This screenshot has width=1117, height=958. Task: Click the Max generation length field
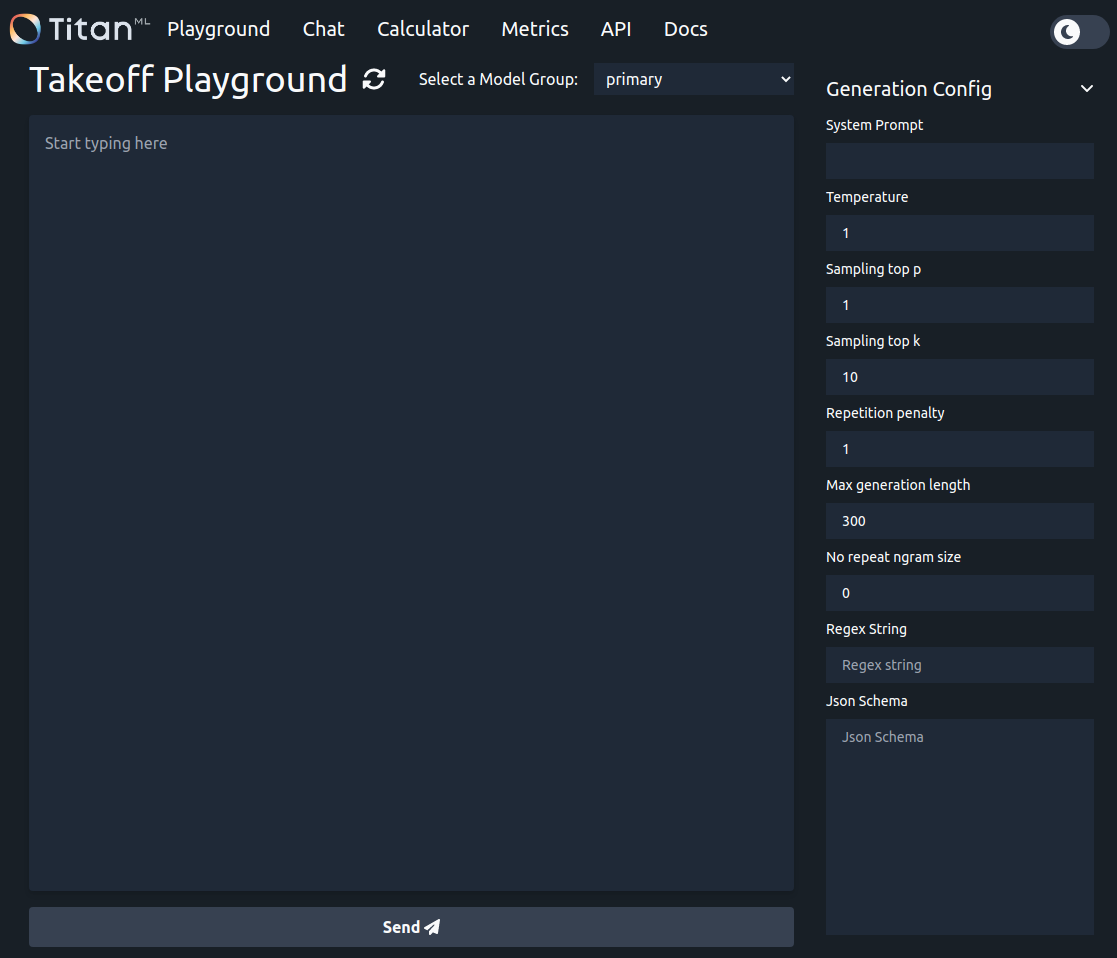point(959,521)
